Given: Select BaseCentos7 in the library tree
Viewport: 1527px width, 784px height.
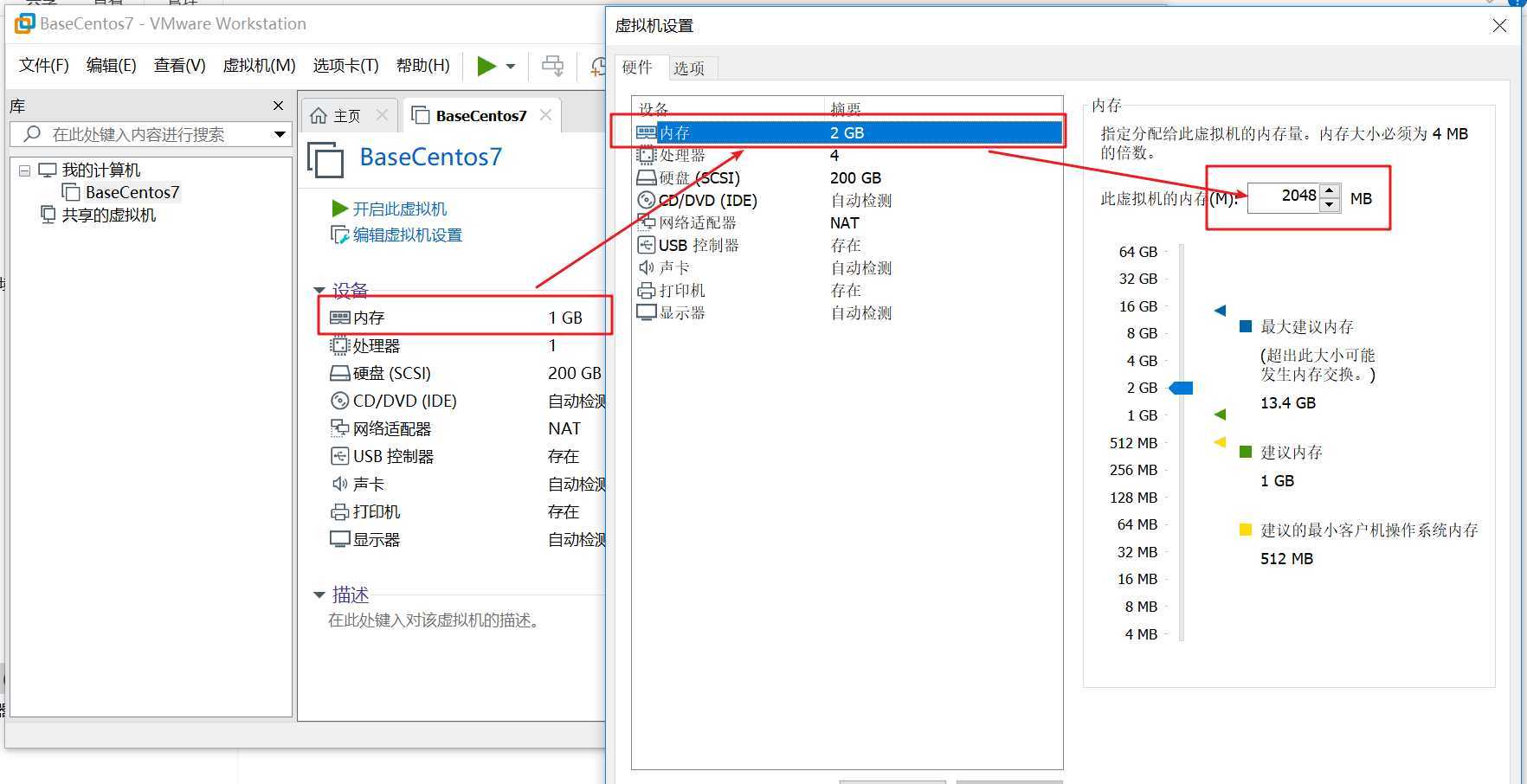Looking at the screenshot, I should click(132, 192).
